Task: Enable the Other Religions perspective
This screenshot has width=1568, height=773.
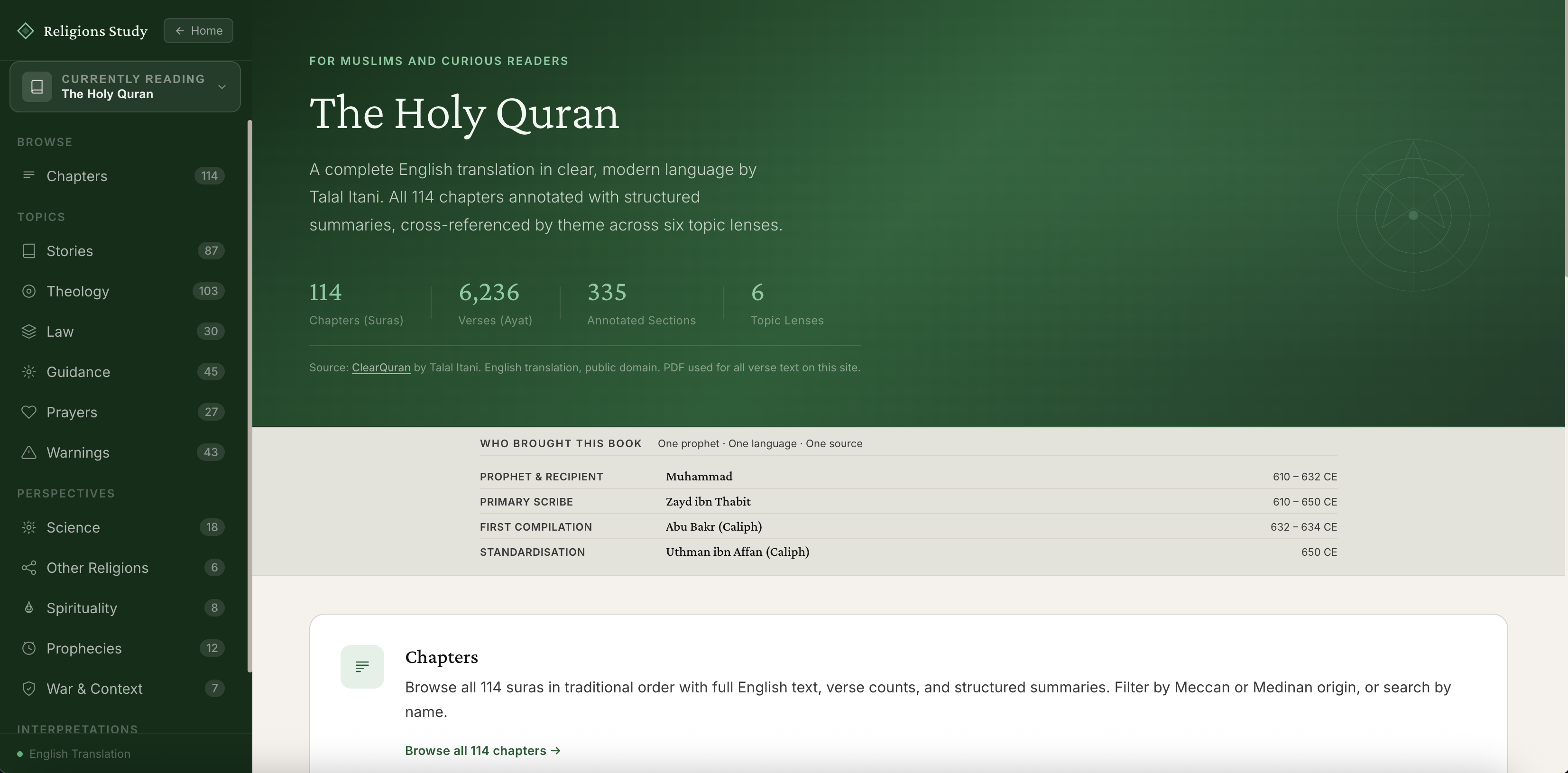Action: [97, 567]
